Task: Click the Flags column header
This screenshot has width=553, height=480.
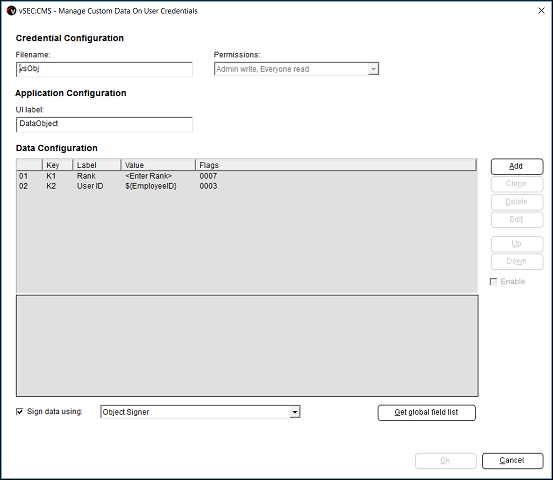Action: (x=335, y=165)
